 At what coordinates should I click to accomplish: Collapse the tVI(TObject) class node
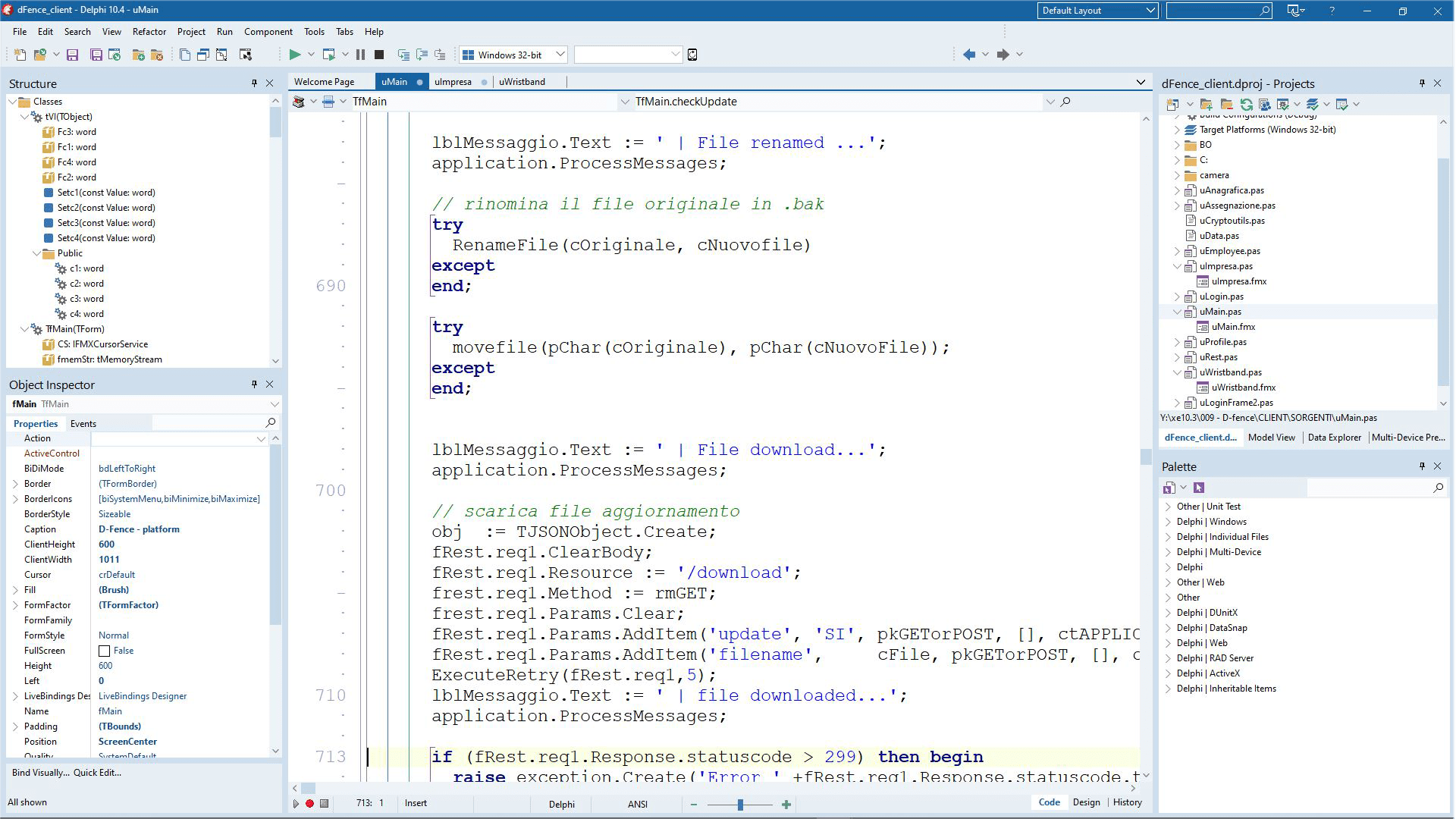(x=24, y=117)
